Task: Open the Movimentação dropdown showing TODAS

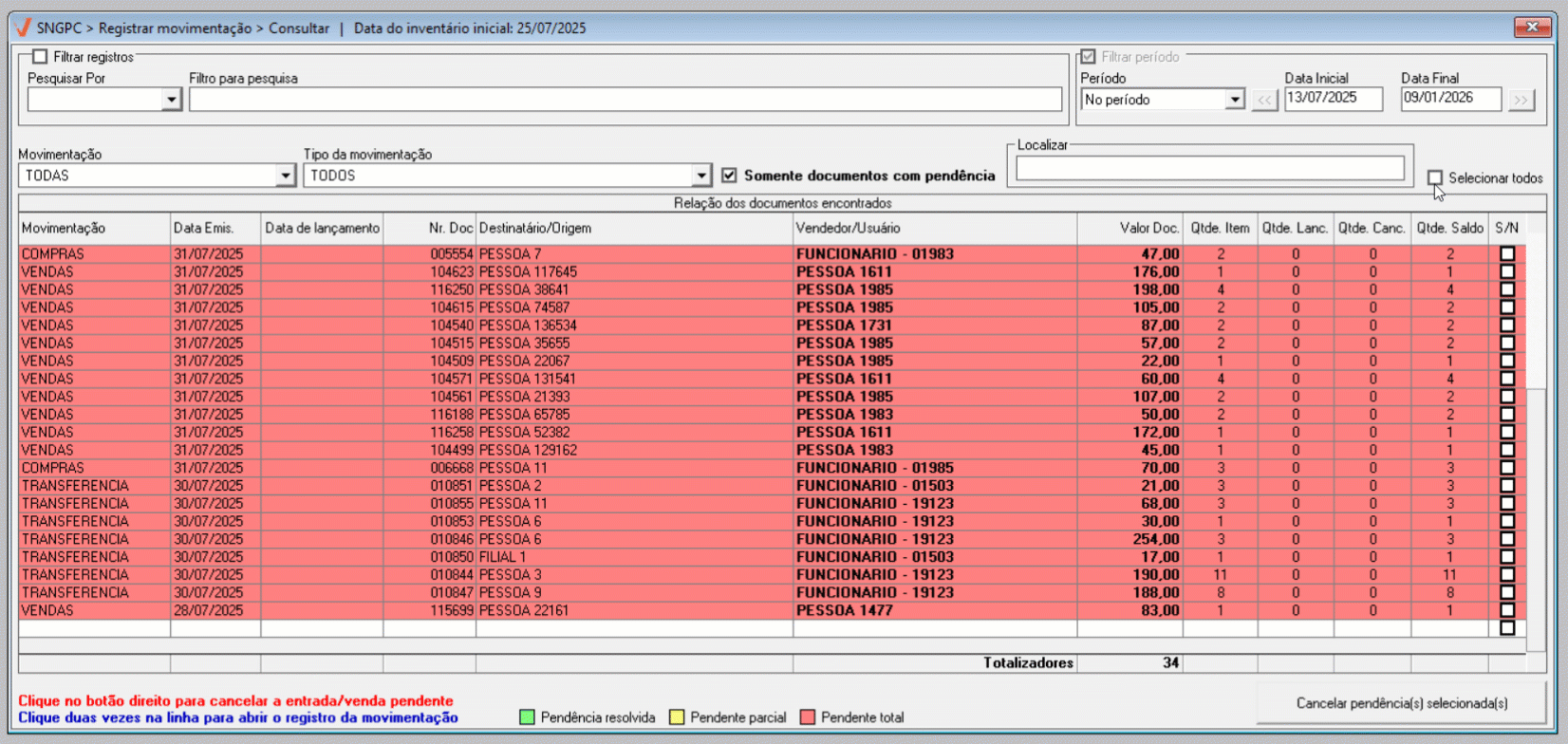Action: (285, 176)
